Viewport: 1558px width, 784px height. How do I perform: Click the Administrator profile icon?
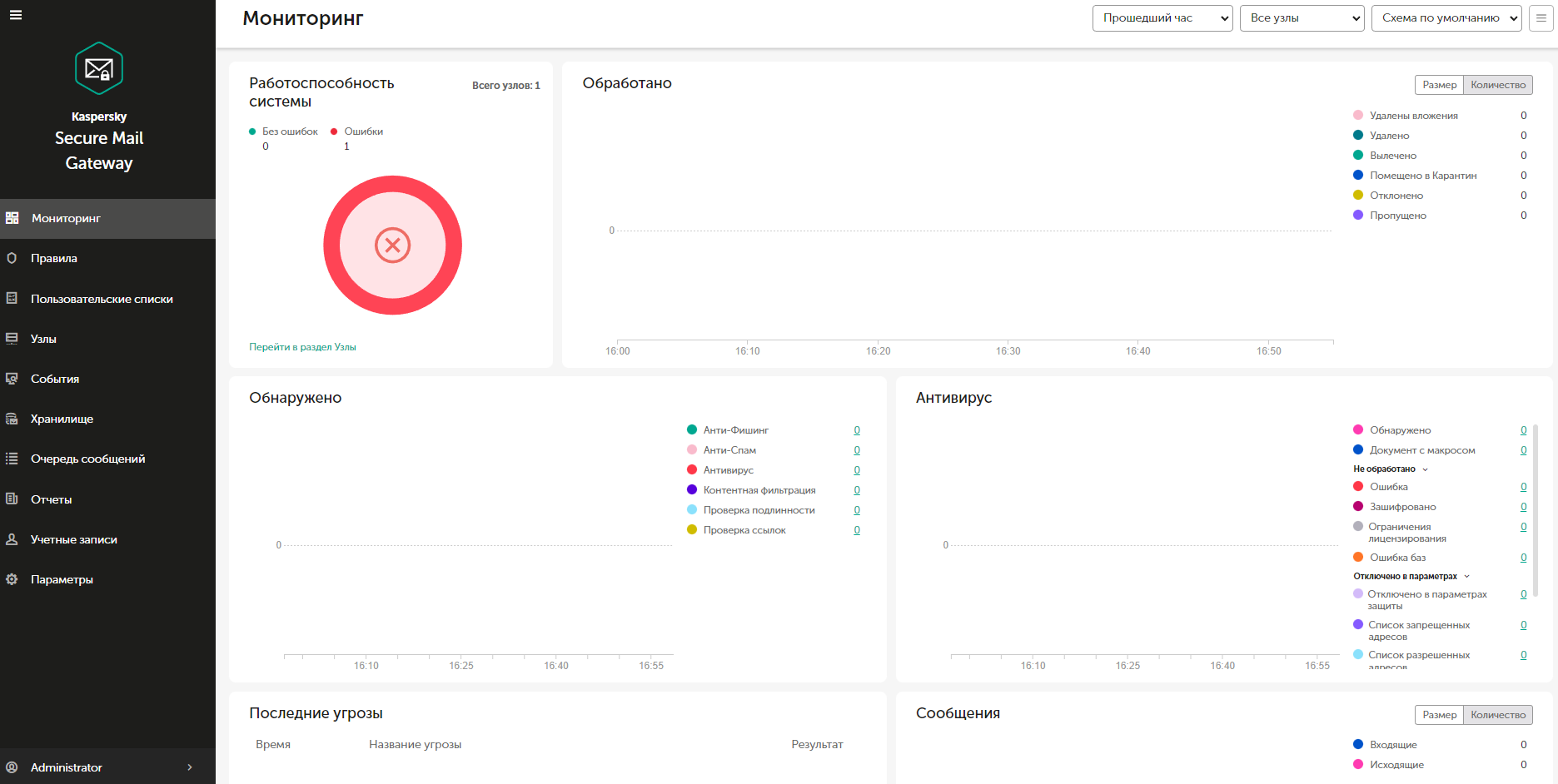coord(12,767)
